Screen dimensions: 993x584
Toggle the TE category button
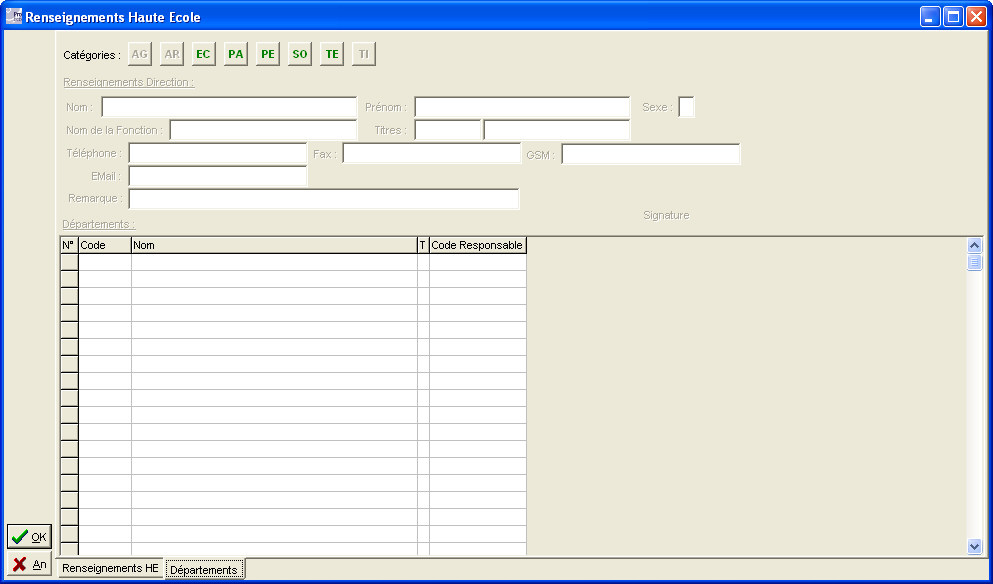click(x=332, y=54)
